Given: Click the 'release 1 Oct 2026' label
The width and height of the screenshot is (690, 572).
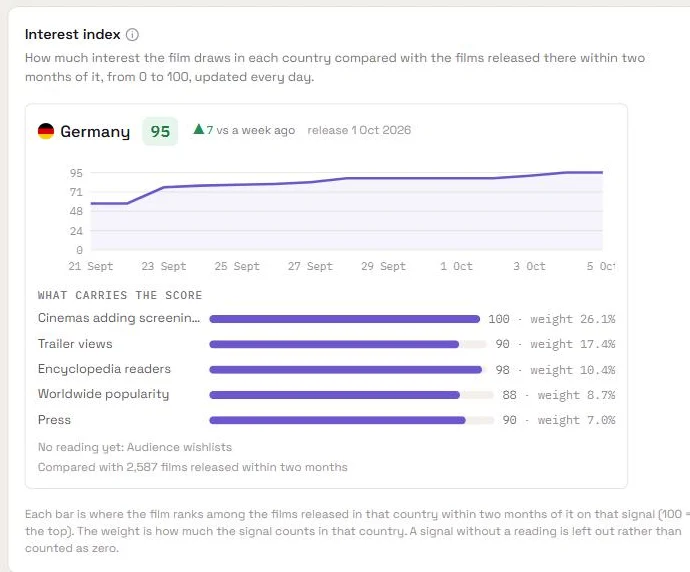Looking at the screenshot, I should pos(359,130).
